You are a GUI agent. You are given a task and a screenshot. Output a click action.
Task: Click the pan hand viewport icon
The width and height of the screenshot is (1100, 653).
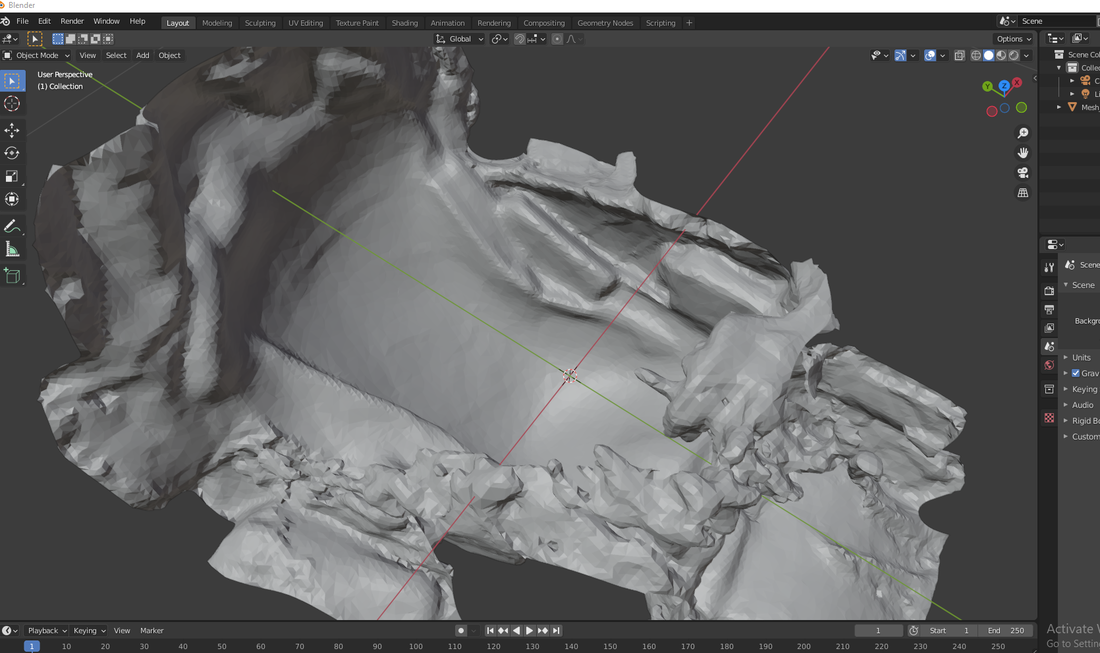[x=1023, y=153]
